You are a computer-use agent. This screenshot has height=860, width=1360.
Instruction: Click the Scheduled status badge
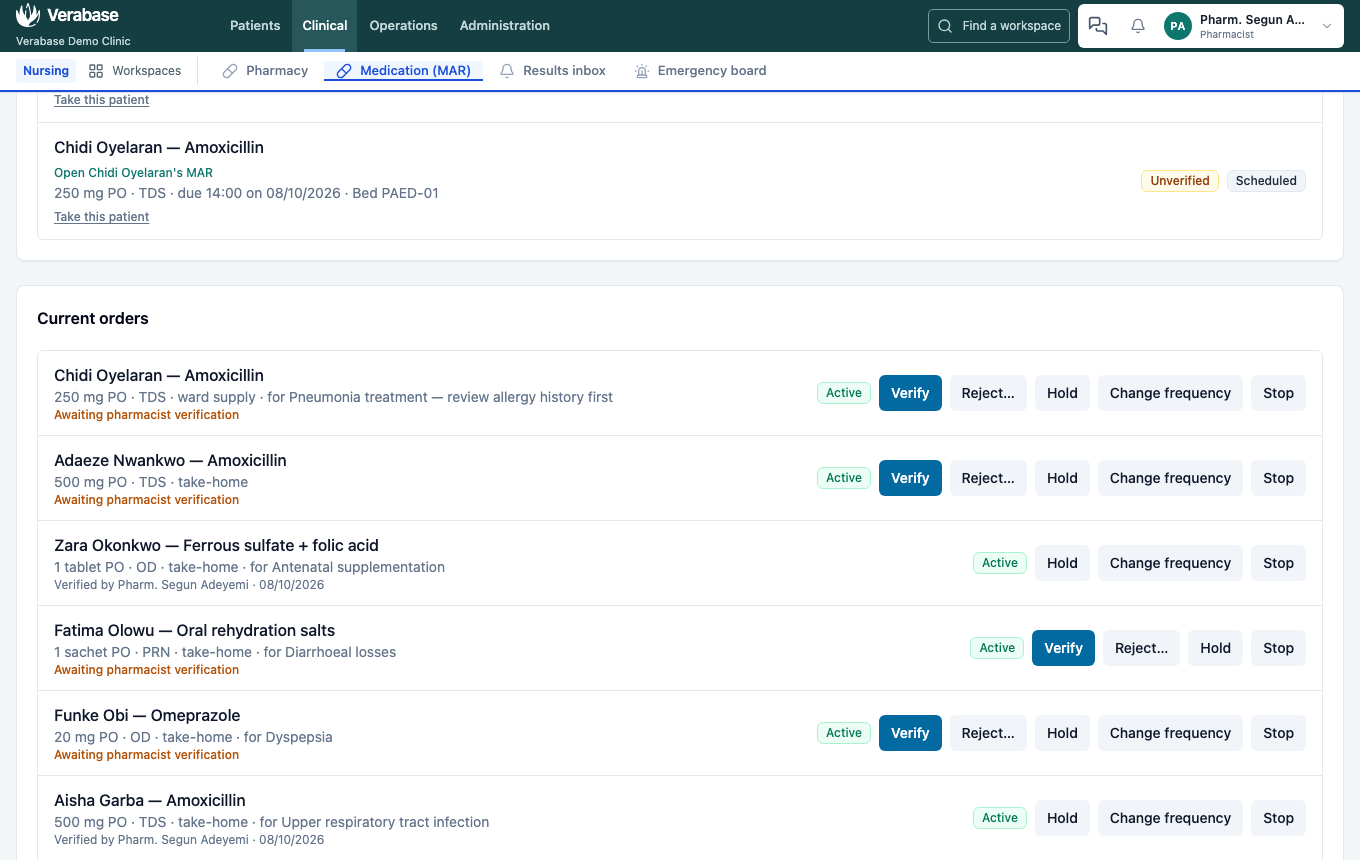click(1266, 181)
